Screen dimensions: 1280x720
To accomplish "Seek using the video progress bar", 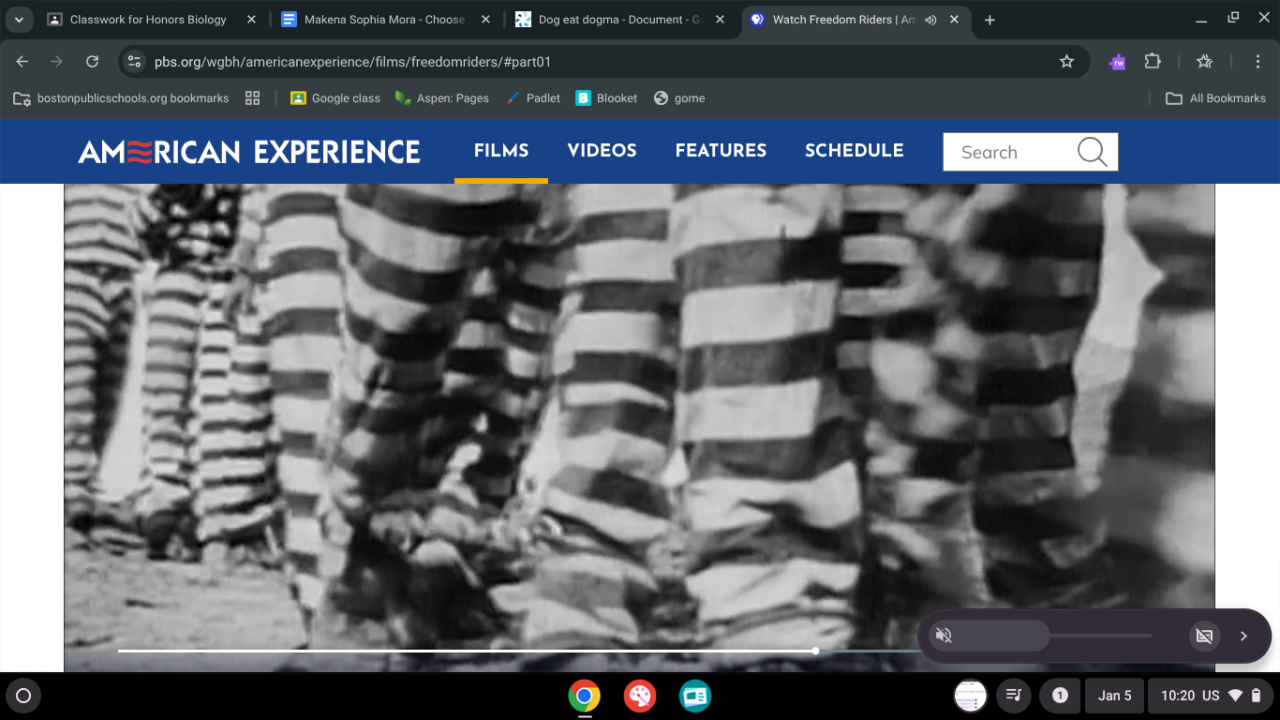I will 518,651.
